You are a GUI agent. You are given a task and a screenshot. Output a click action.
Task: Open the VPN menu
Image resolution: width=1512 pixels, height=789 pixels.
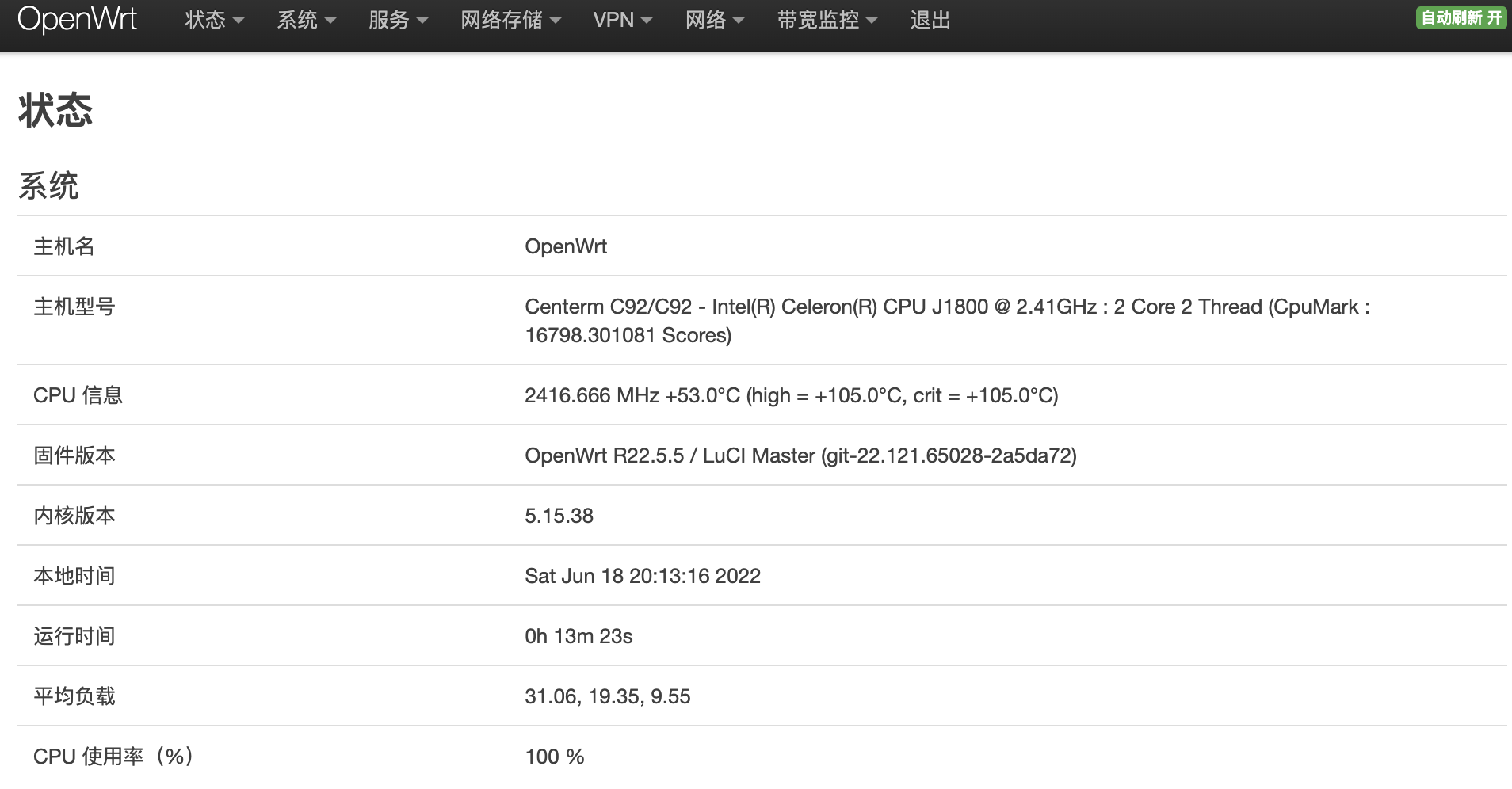coord(622,20)
